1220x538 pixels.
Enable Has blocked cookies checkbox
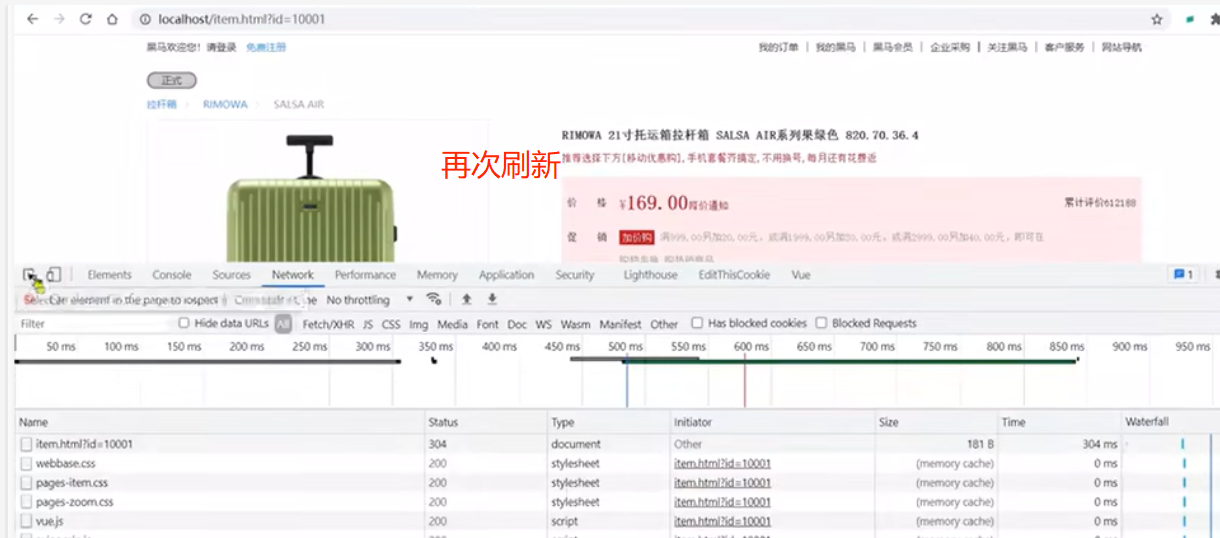coord(697,323)
